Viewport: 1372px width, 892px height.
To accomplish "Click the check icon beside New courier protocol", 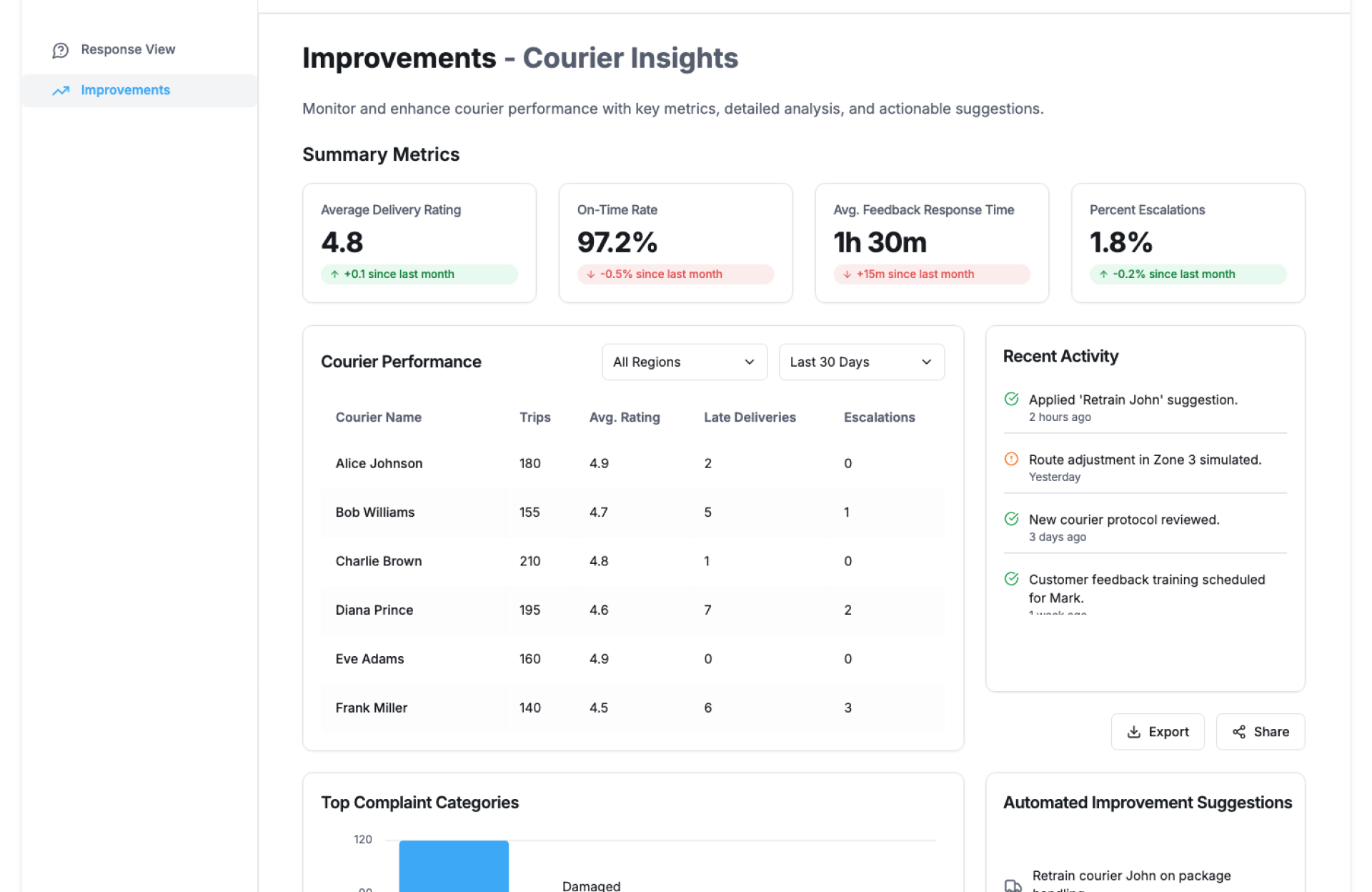I will click(x=1011, y=520).
